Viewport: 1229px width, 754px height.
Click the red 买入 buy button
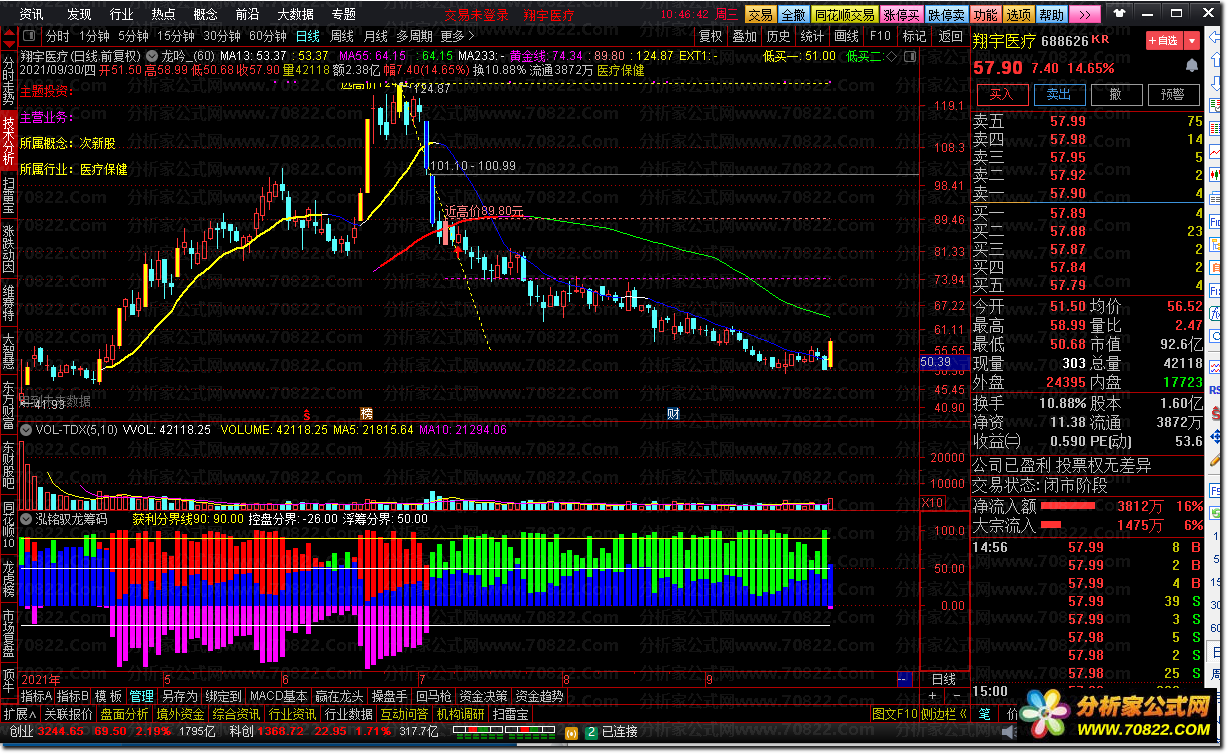coord(1002,94)
